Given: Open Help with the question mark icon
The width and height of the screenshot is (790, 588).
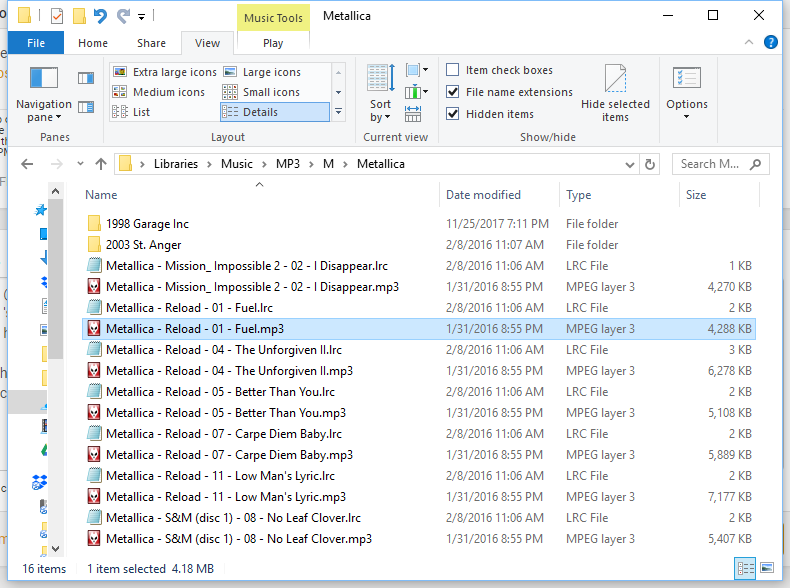Looking at the screenshot, I should pyautogui.click(x=770, y=42).
